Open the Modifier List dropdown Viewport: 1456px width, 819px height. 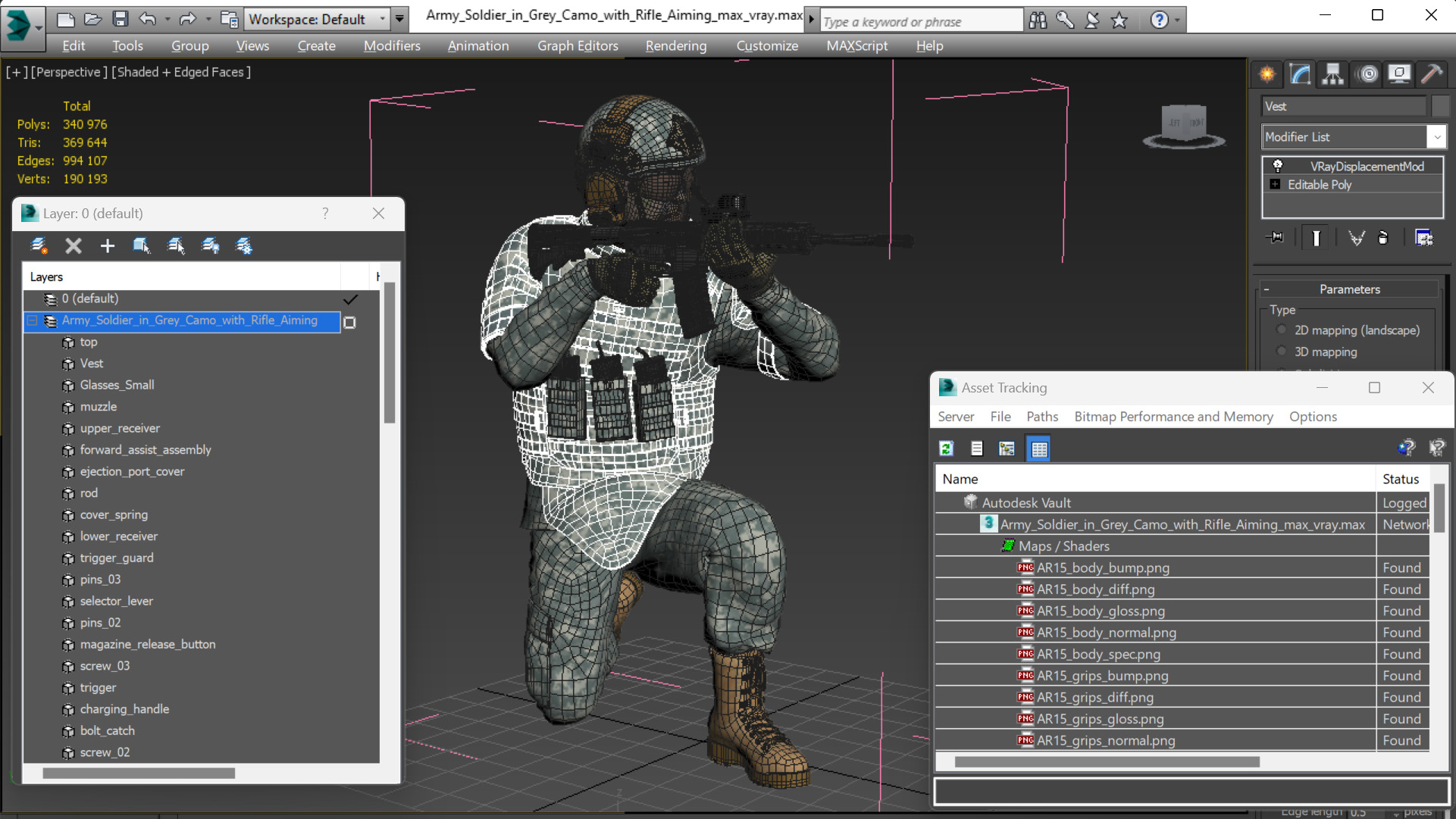(x=1354, y=137)
